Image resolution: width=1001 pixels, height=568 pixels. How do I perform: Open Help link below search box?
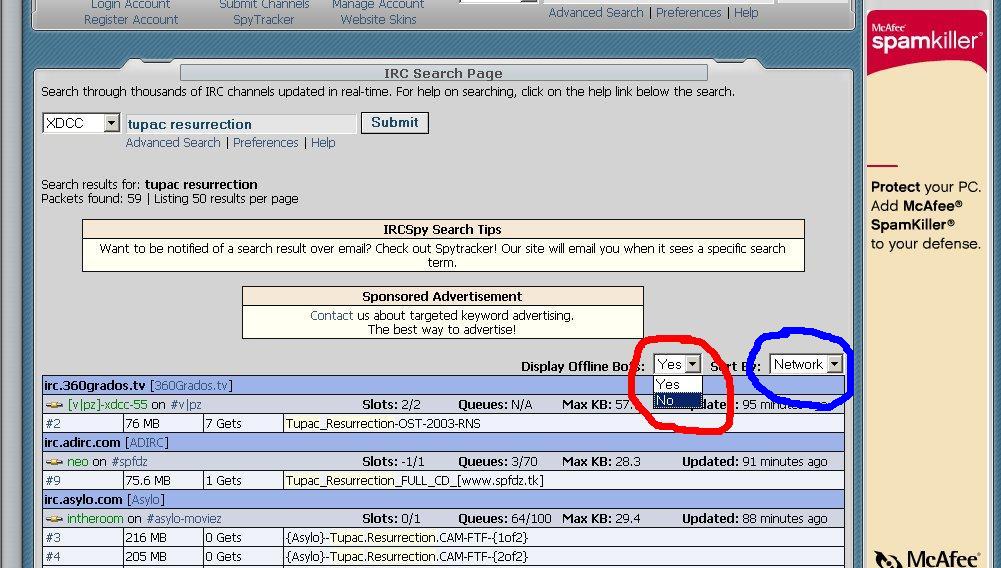click(x=323, y=142)
